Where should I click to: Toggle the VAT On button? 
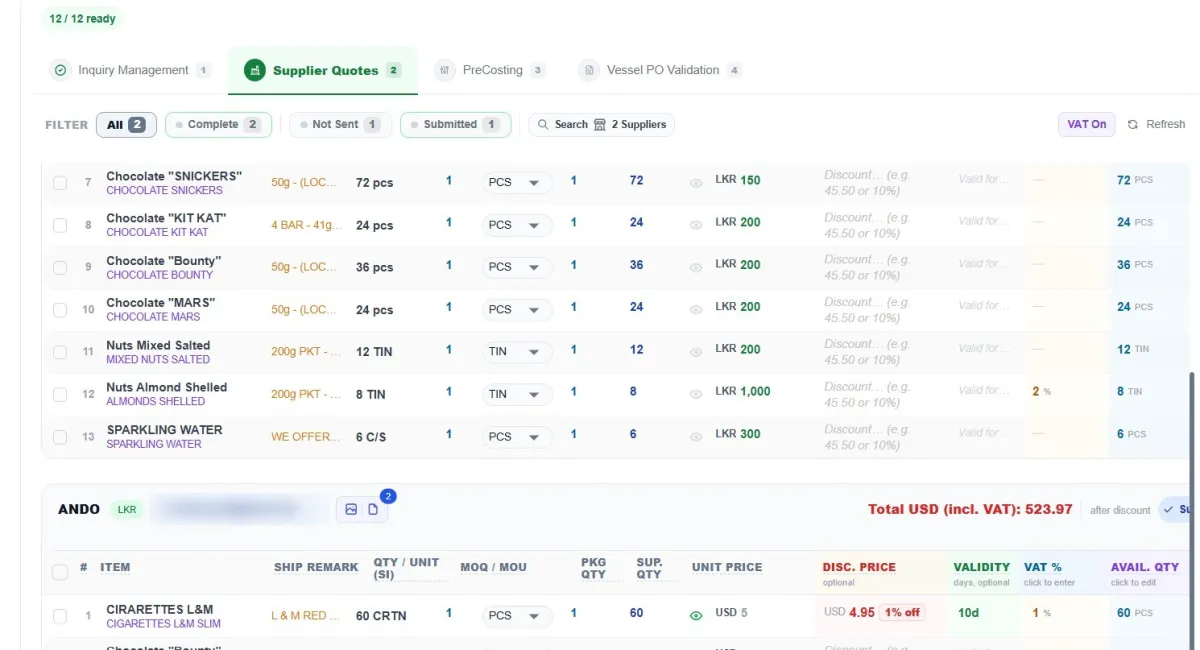click(x=1086, y=124)
